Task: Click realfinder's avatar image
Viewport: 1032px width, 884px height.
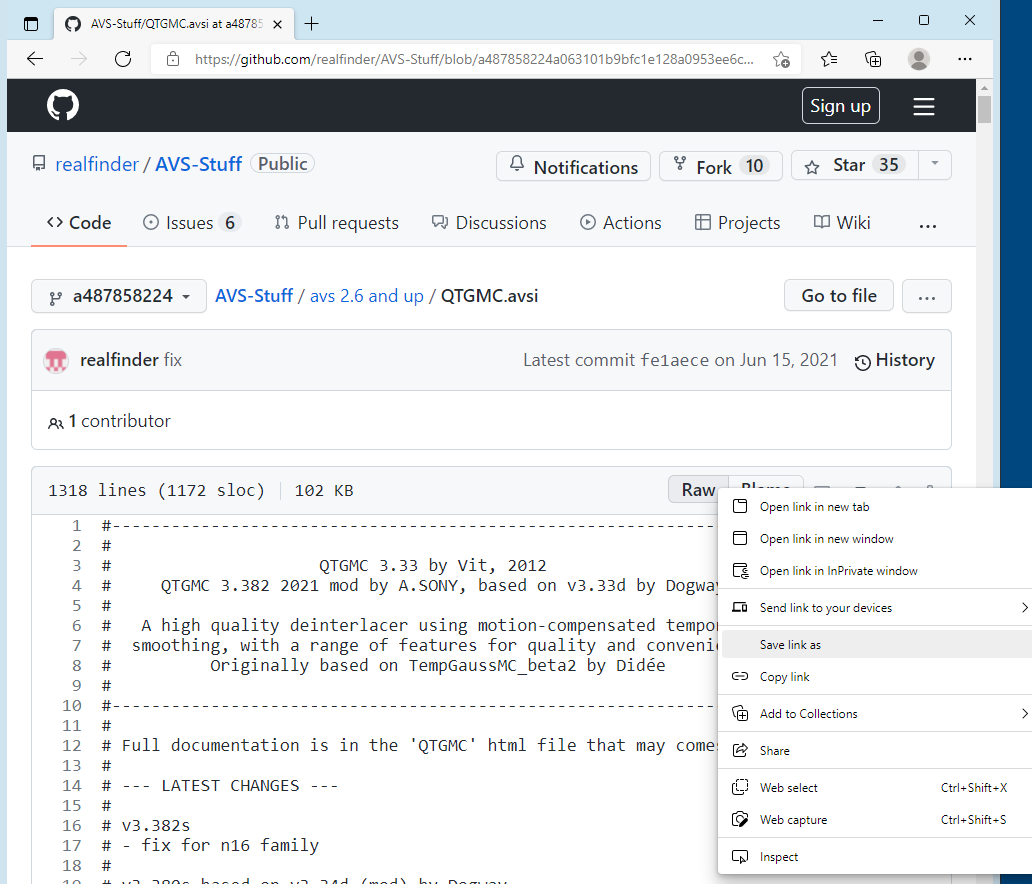Action: pos(56,361)
